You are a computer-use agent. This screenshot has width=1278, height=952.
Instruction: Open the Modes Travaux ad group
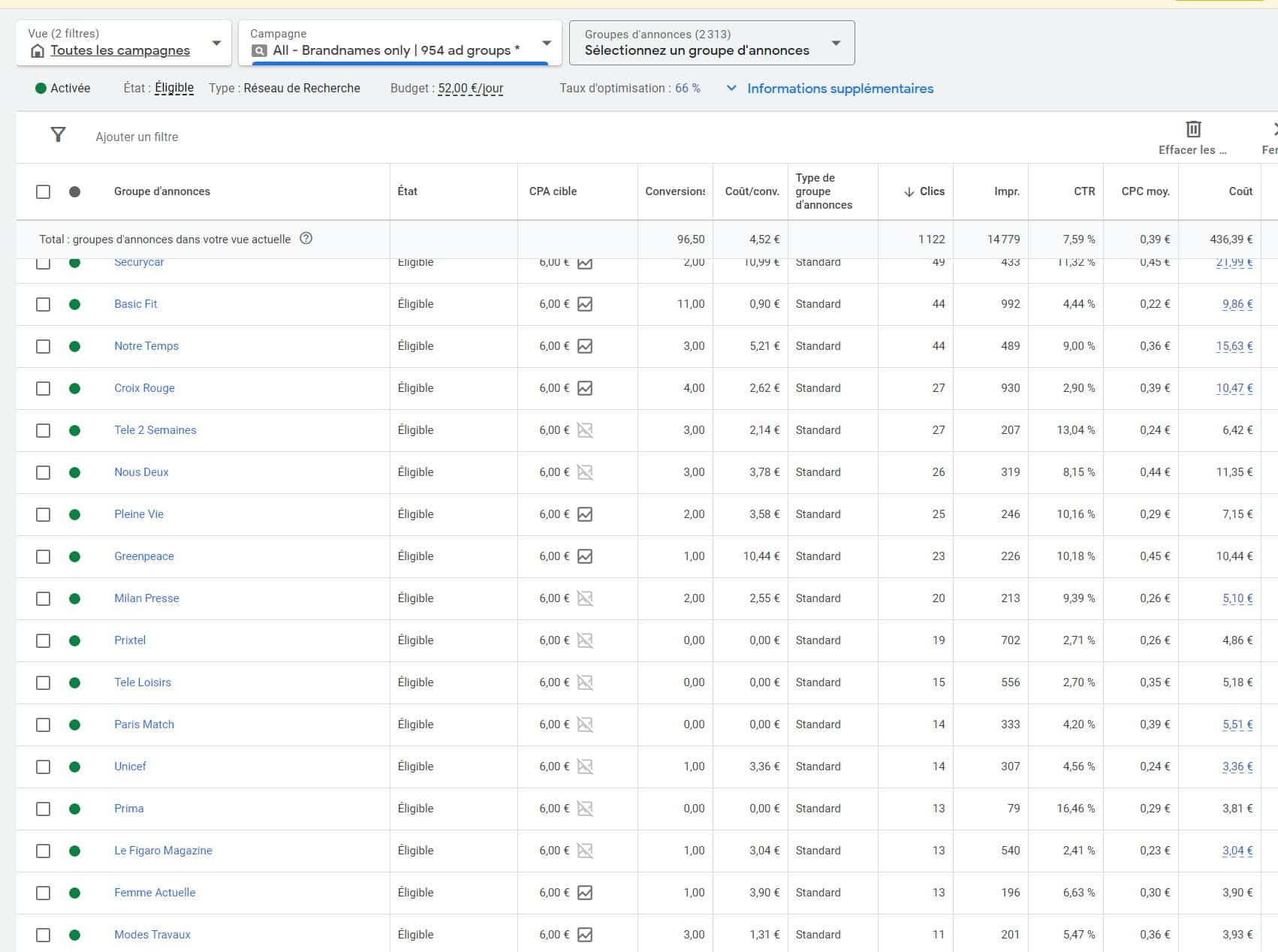(152, 935)
